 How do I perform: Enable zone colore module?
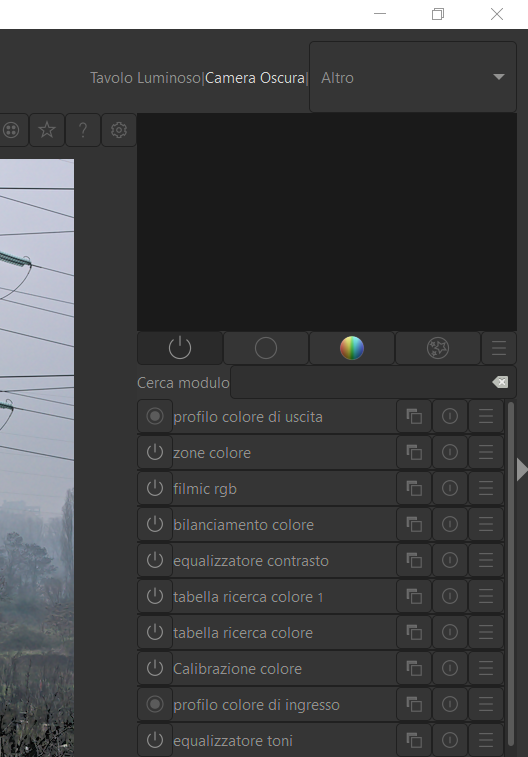tap(155, 452)
